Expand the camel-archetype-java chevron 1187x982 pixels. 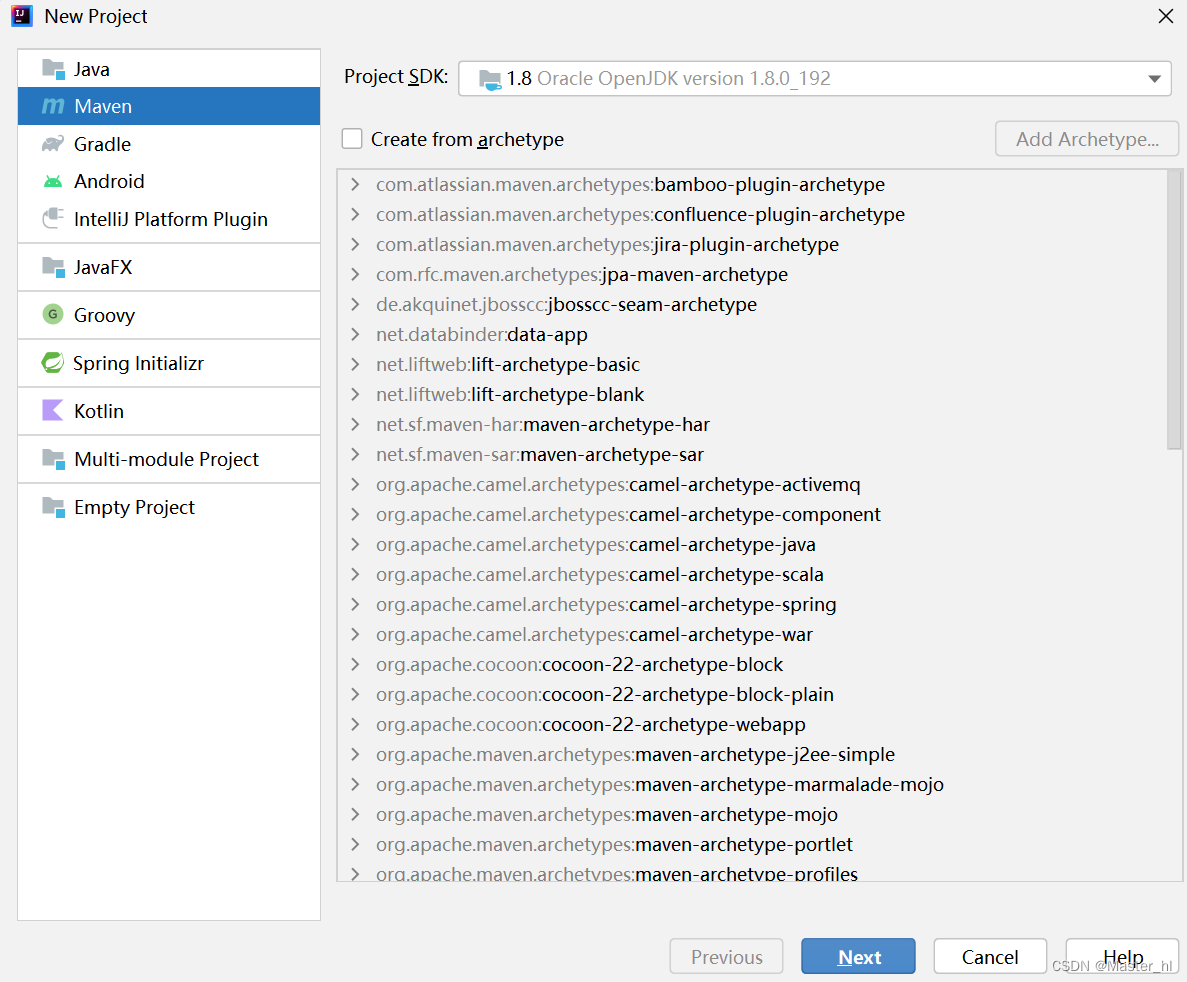pos(355,544)
